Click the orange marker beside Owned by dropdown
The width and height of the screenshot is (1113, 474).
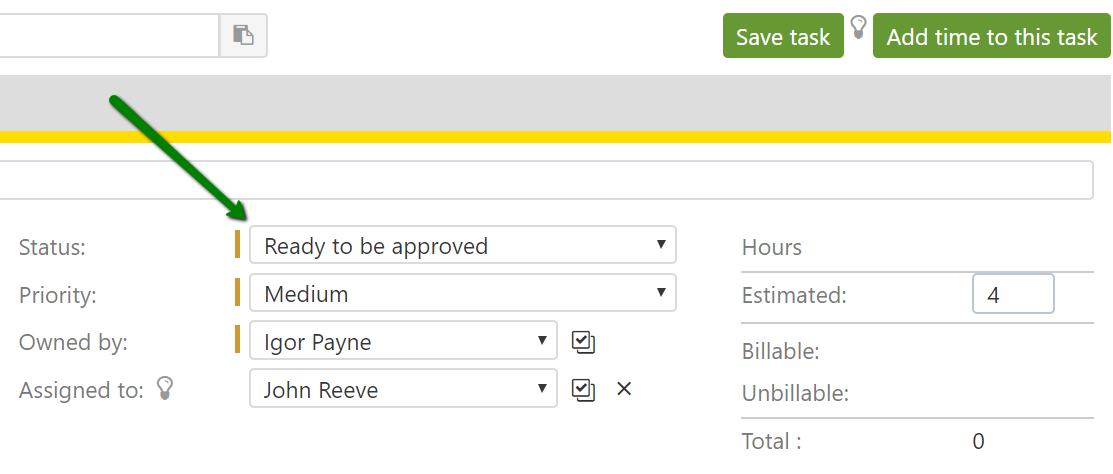click(x=237, y=340)
